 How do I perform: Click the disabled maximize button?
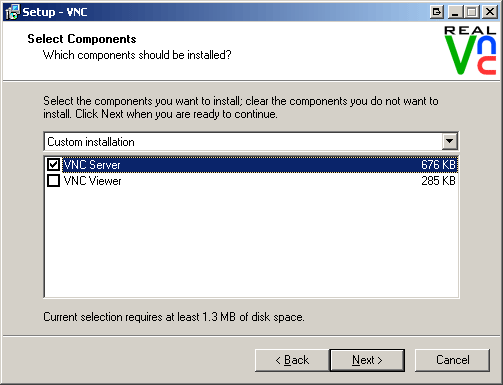click(472, 12)
